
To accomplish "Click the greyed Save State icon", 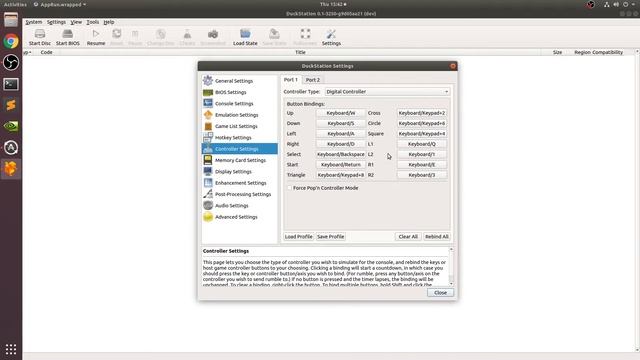I will point(274,34).
